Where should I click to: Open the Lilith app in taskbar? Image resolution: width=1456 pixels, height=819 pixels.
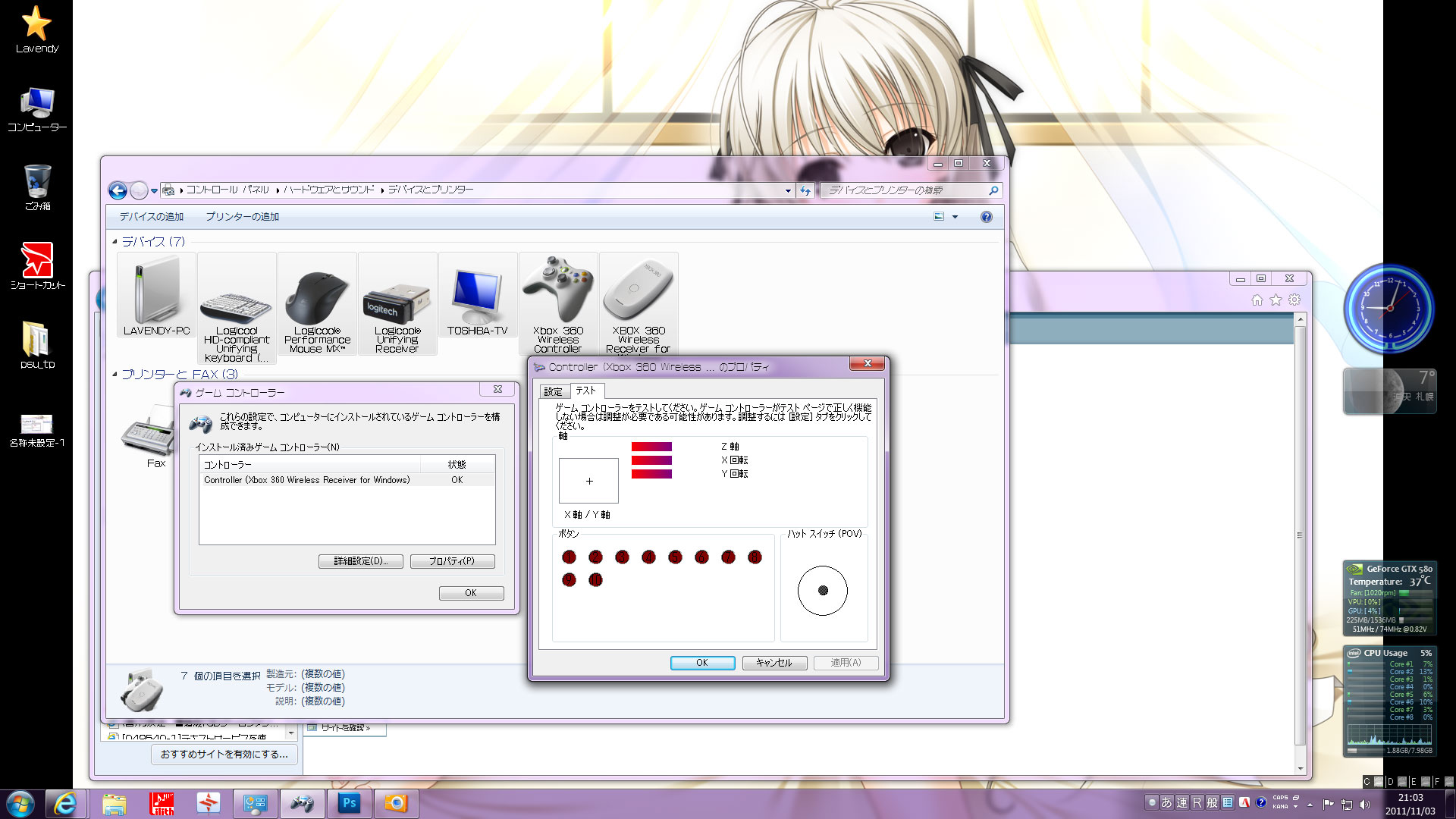(162, 803)
